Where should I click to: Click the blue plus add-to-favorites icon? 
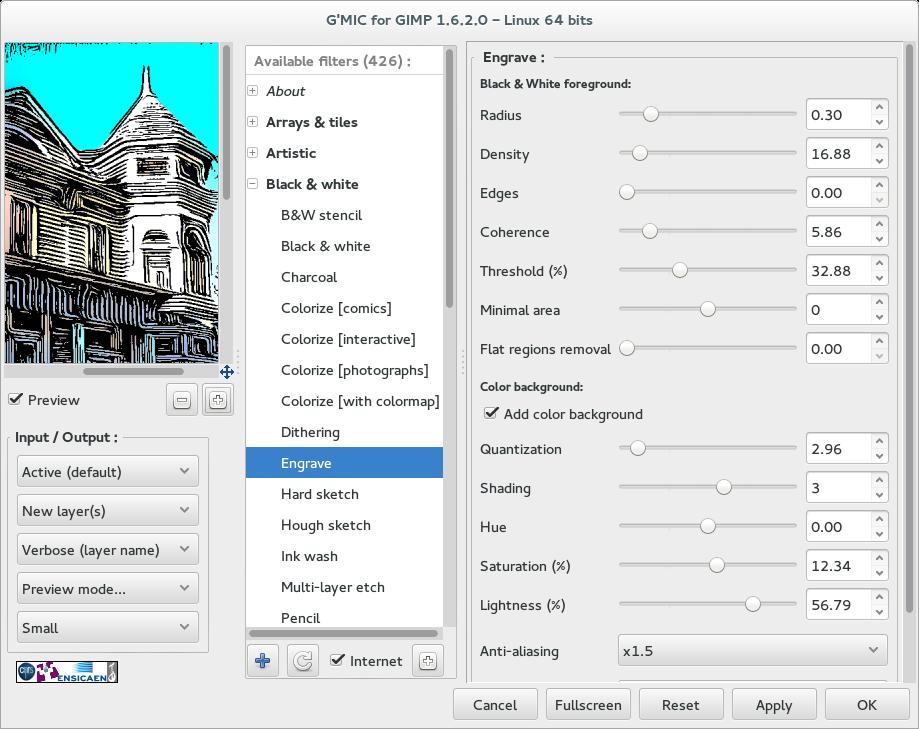[263, 661]
